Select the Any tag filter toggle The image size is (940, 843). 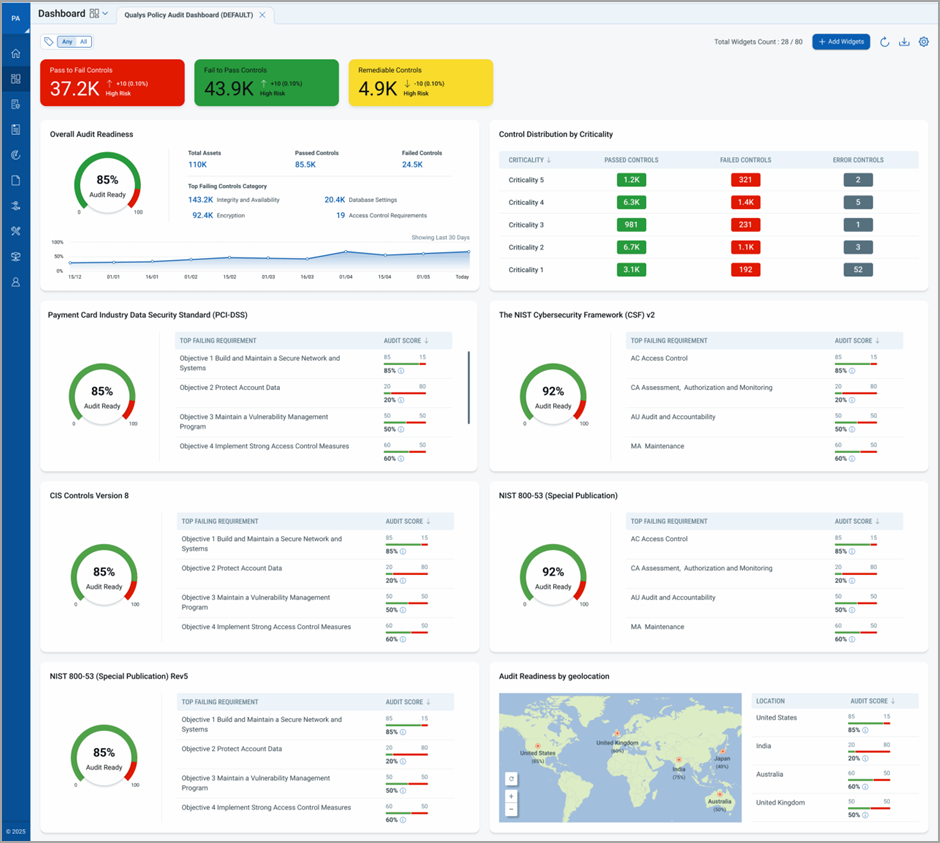point(67,41)
